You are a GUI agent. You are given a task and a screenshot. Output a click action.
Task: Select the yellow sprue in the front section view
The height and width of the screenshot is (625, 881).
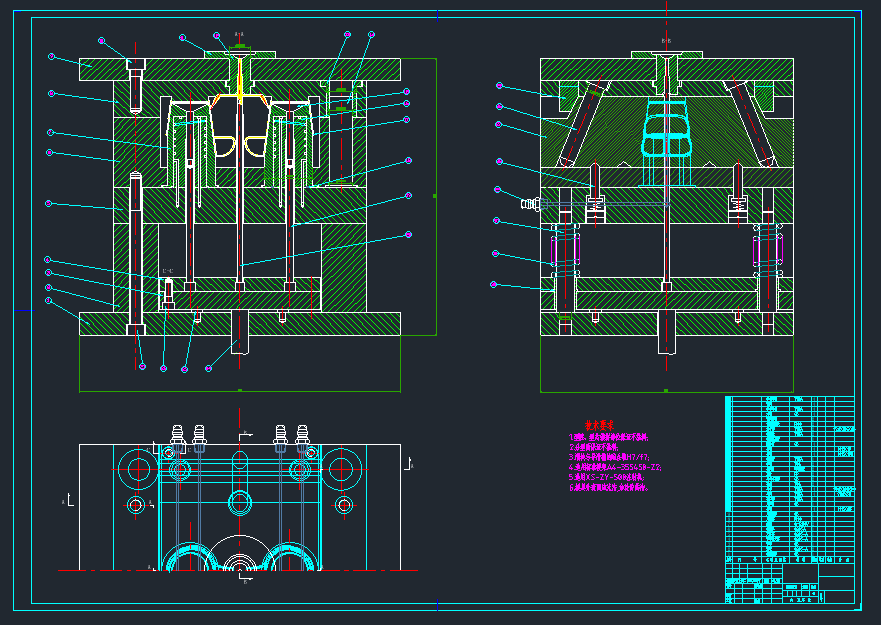pyautogui.click(x=240, y=81)
